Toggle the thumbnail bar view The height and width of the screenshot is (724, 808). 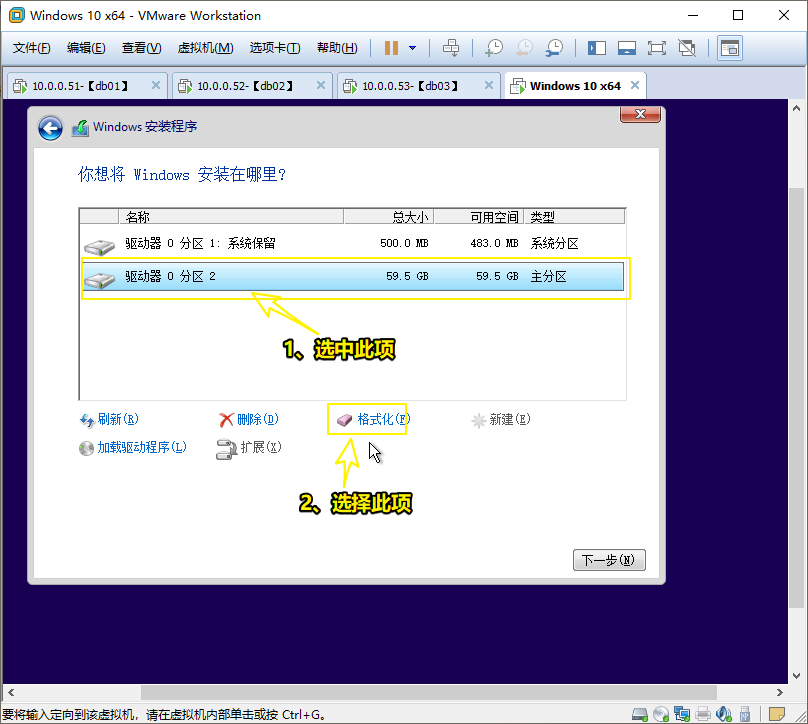pyautogui.click(x=627, y=48)
